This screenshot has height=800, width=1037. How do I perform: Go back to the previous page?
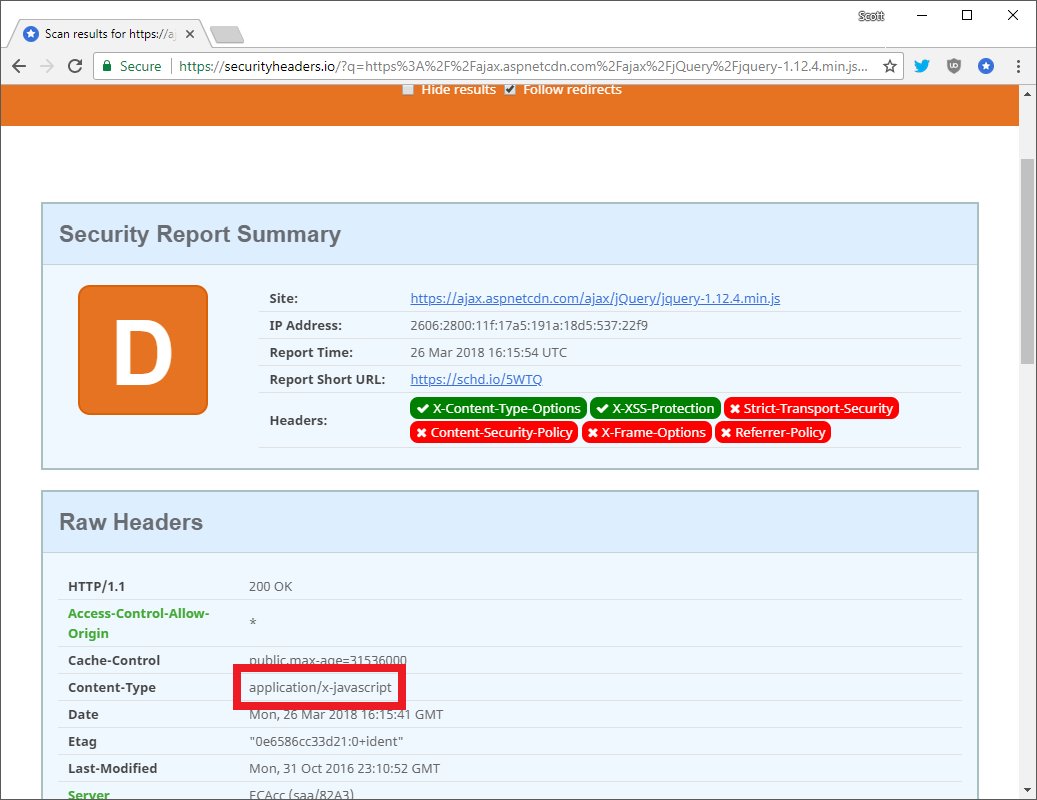tap(19, 66)
